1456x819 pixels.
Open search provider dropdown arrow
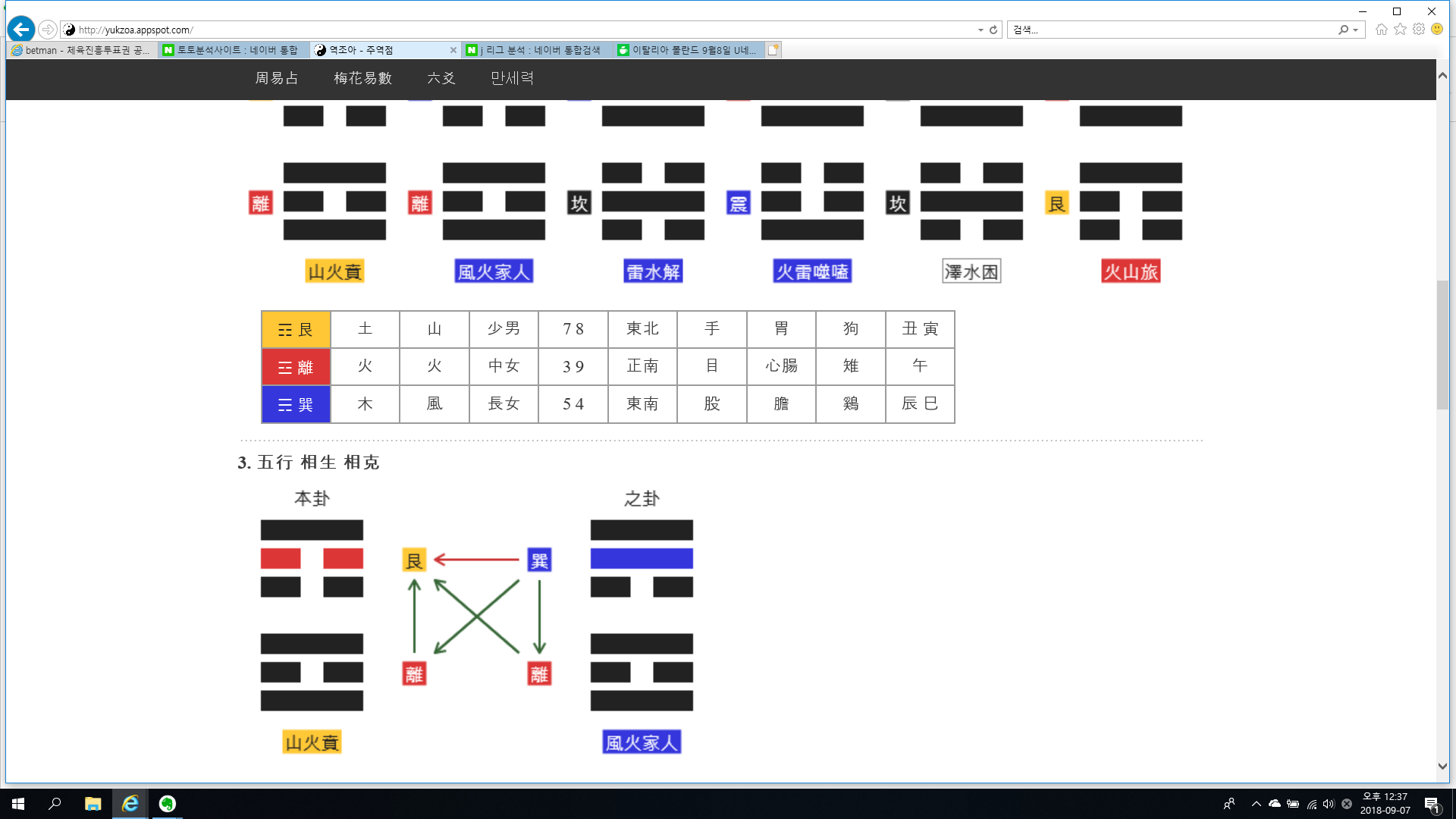pos(1356,30)
